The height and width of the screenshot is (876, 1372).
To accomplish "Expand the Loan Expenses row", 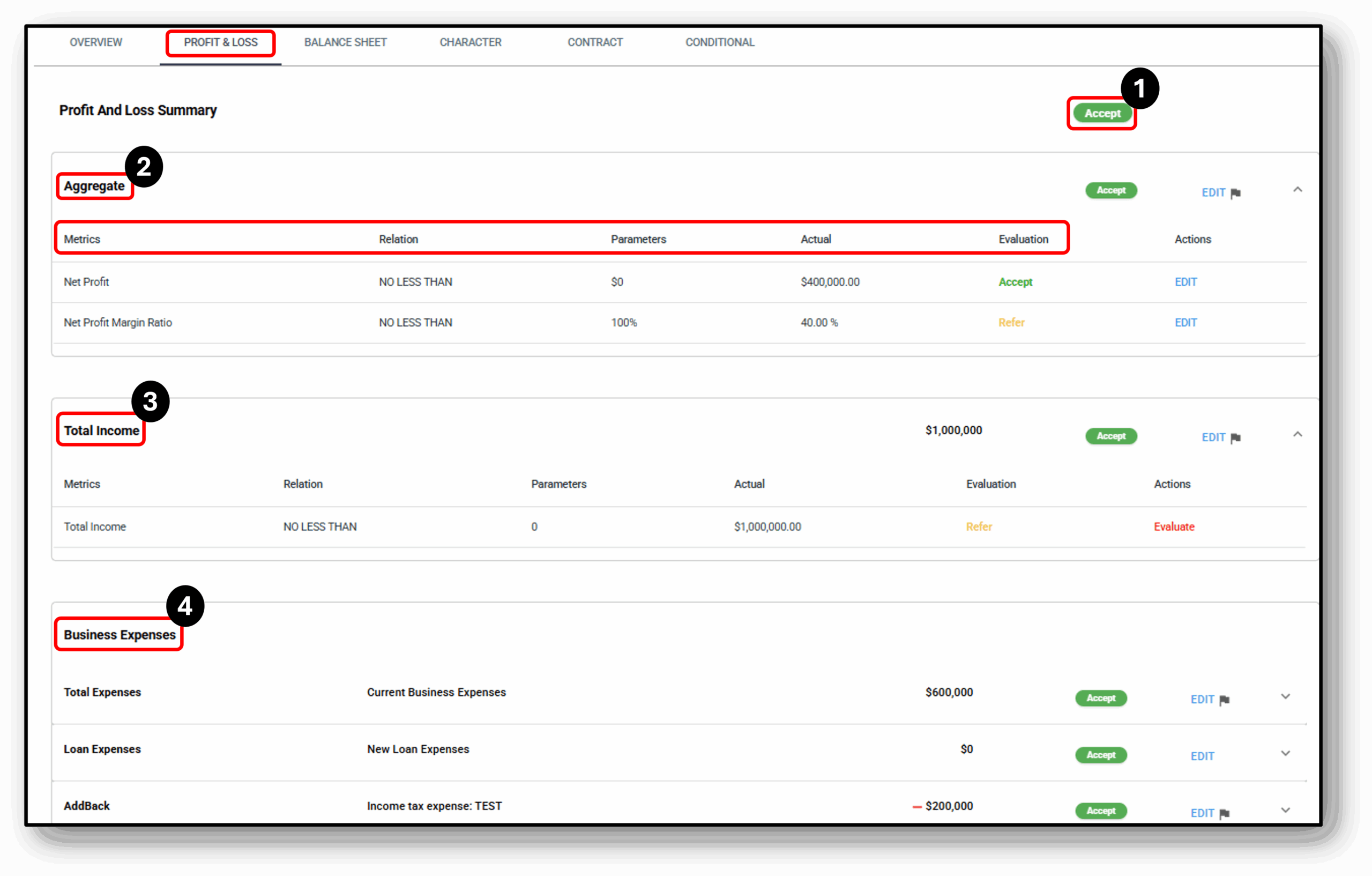I will coord(1285,753).
